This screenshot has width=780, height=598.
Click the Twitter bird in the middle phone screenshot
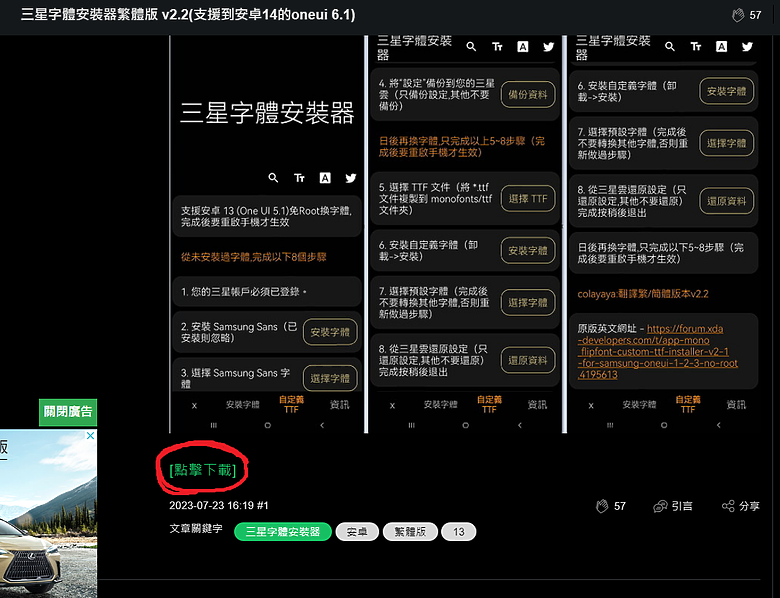[549, 47]
